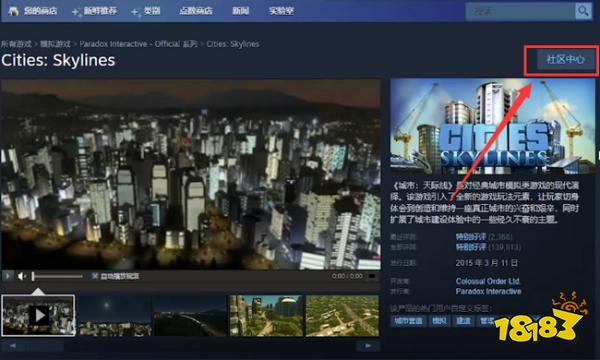The image size is (600, 360).
Task: Go to 点数商店 (Points Shop)
Action: pos(196,11)
